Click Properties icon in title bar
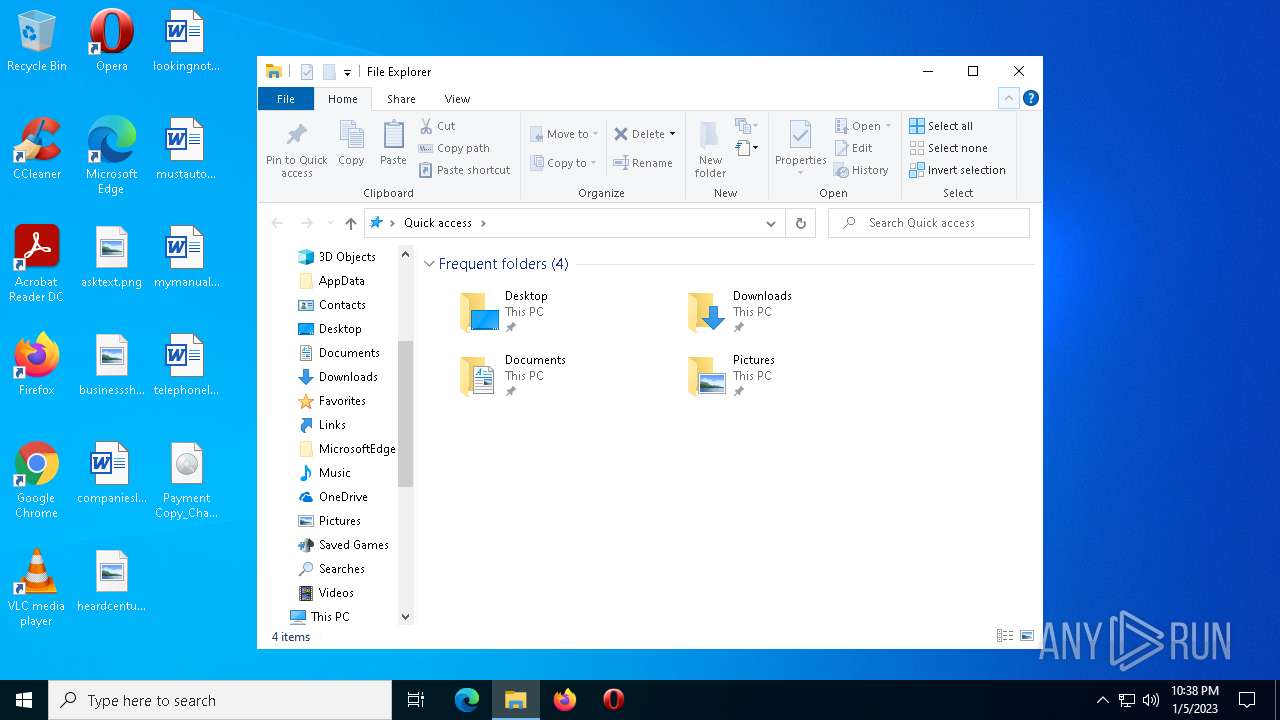 307,72
